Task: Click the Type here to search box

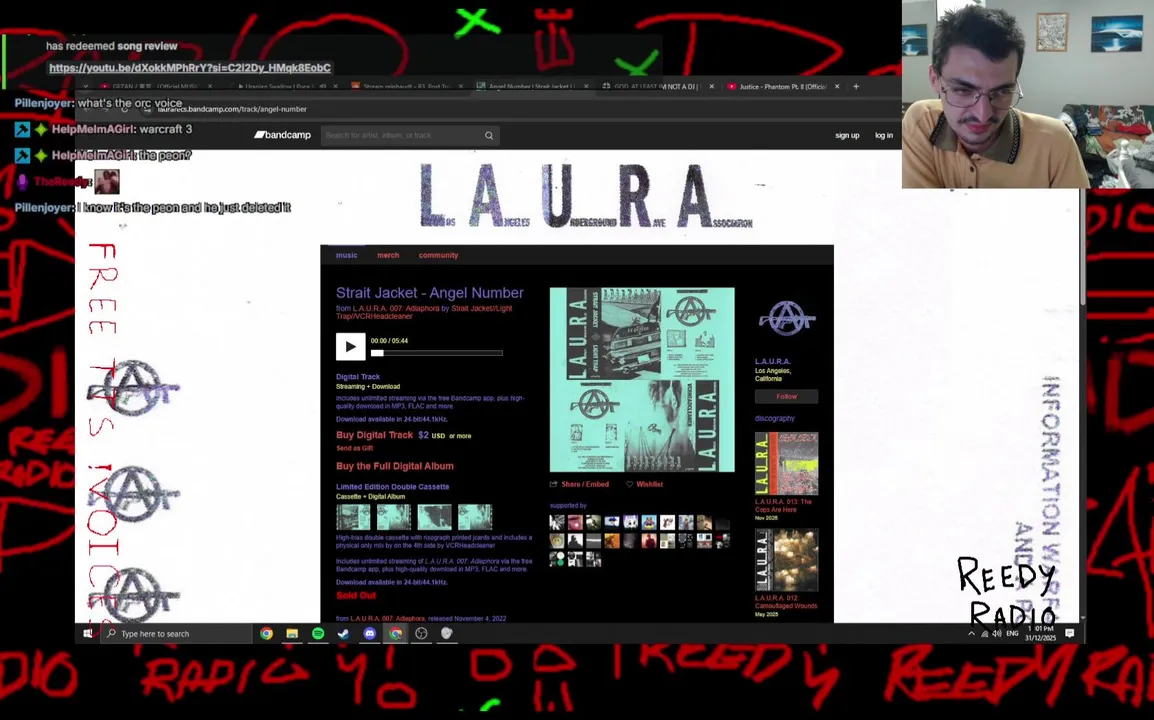Action: pyautogui.click(x=177, y=634)
